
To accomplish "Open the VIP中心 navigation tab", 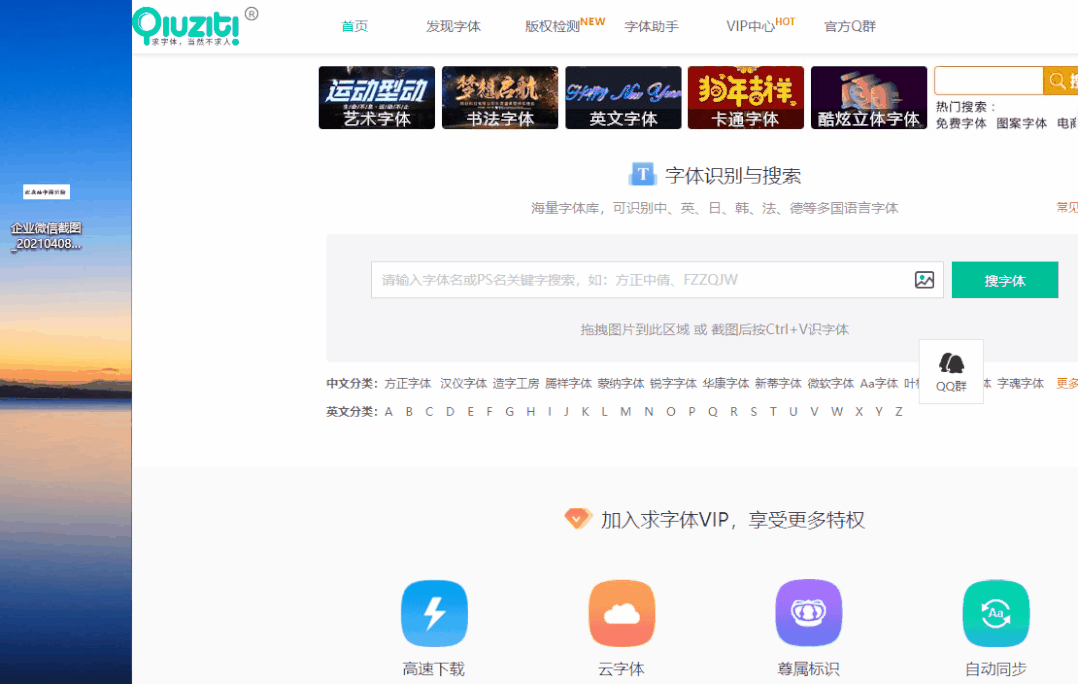I will pyautogui.click(x=750, y=26).
